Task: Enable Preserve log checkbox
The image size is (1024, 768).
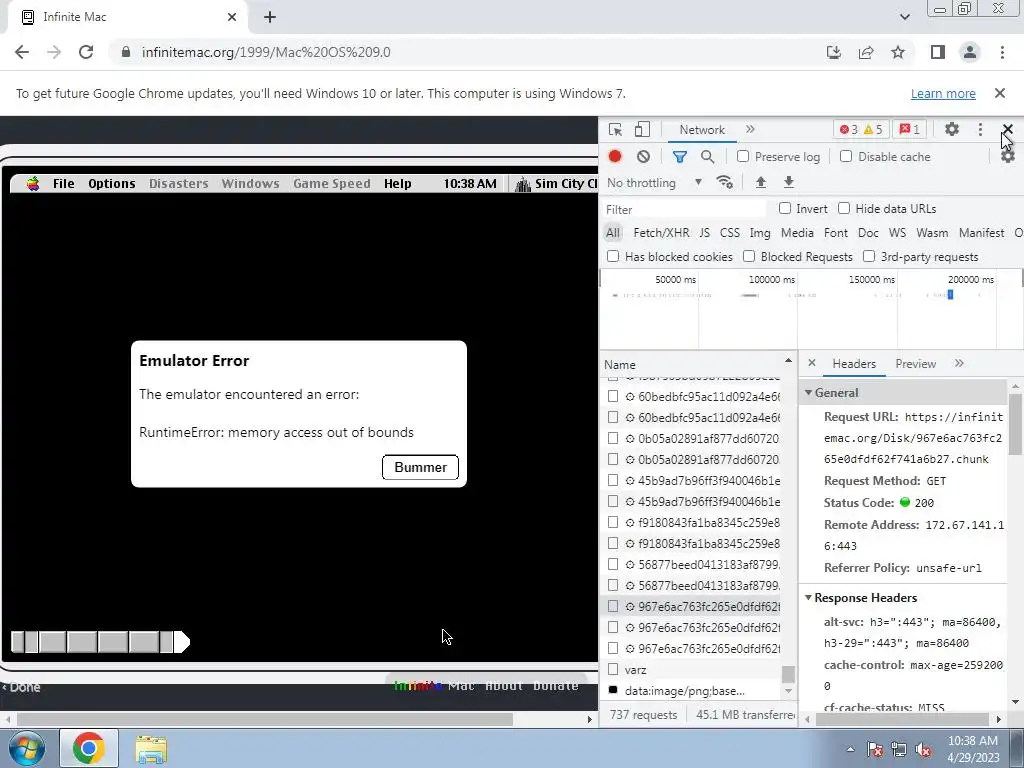Action: (x=743, y=156)
